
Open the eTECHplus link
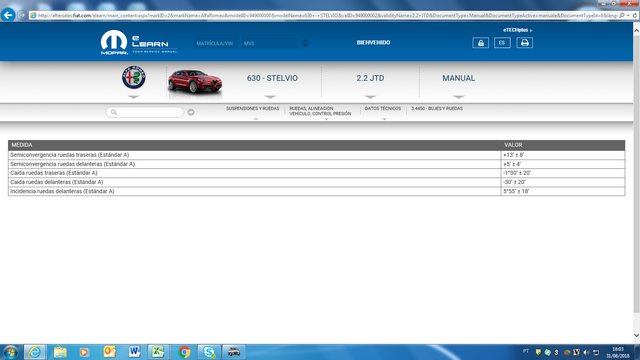pyautogui.click(x=517, y=30)
